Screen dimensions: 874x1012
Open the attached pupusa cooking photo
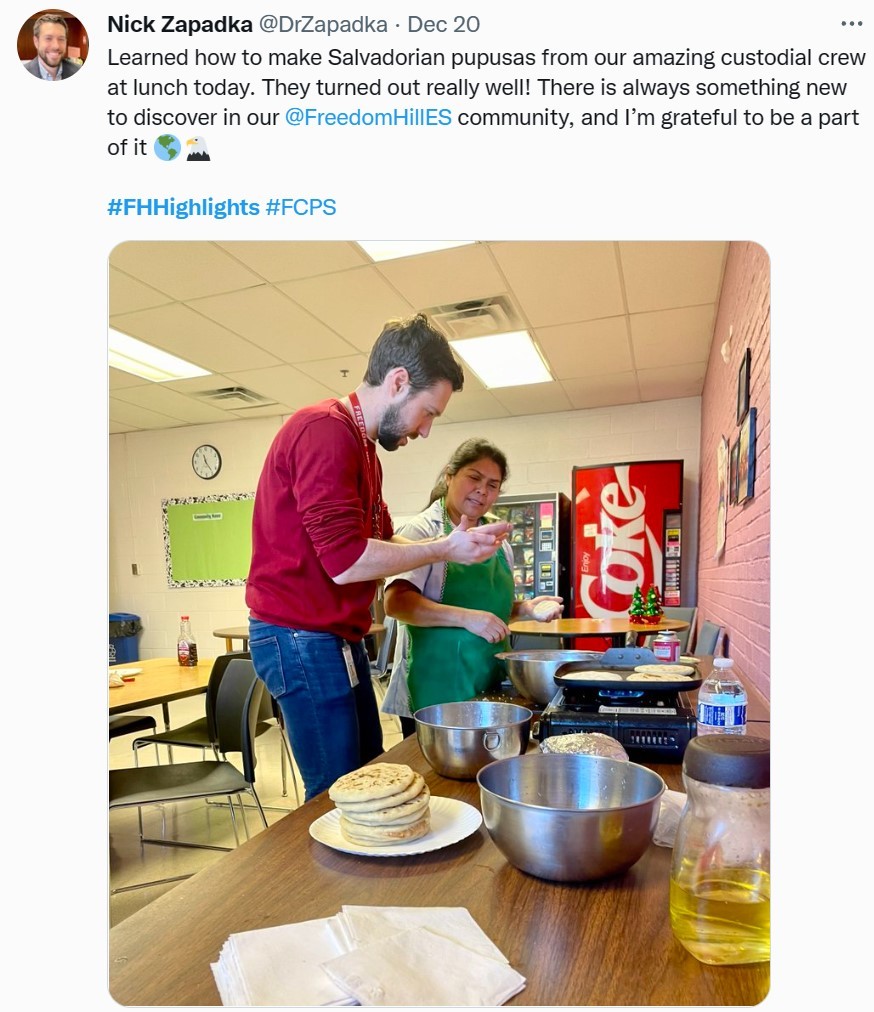(439, 623)
